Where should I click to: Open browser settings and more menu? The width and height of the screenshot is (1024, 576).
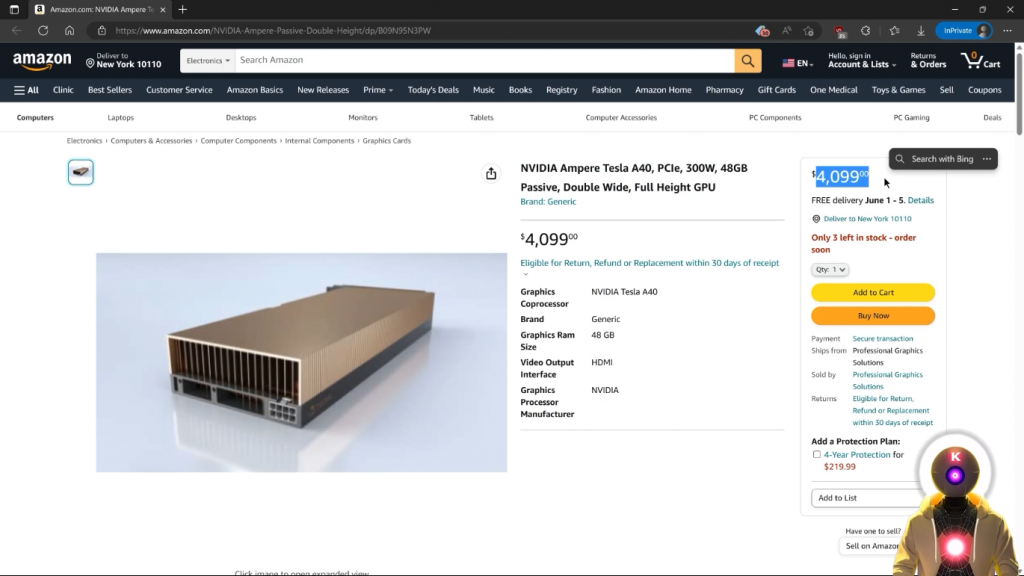(1008, 31)
